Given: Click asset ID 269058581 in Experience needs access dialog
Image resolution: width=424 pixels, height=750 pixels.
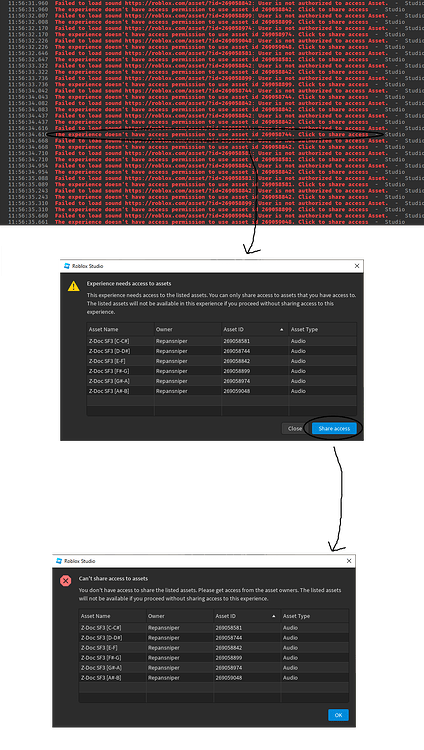Looking at the screenshot, I should [236, 341].
